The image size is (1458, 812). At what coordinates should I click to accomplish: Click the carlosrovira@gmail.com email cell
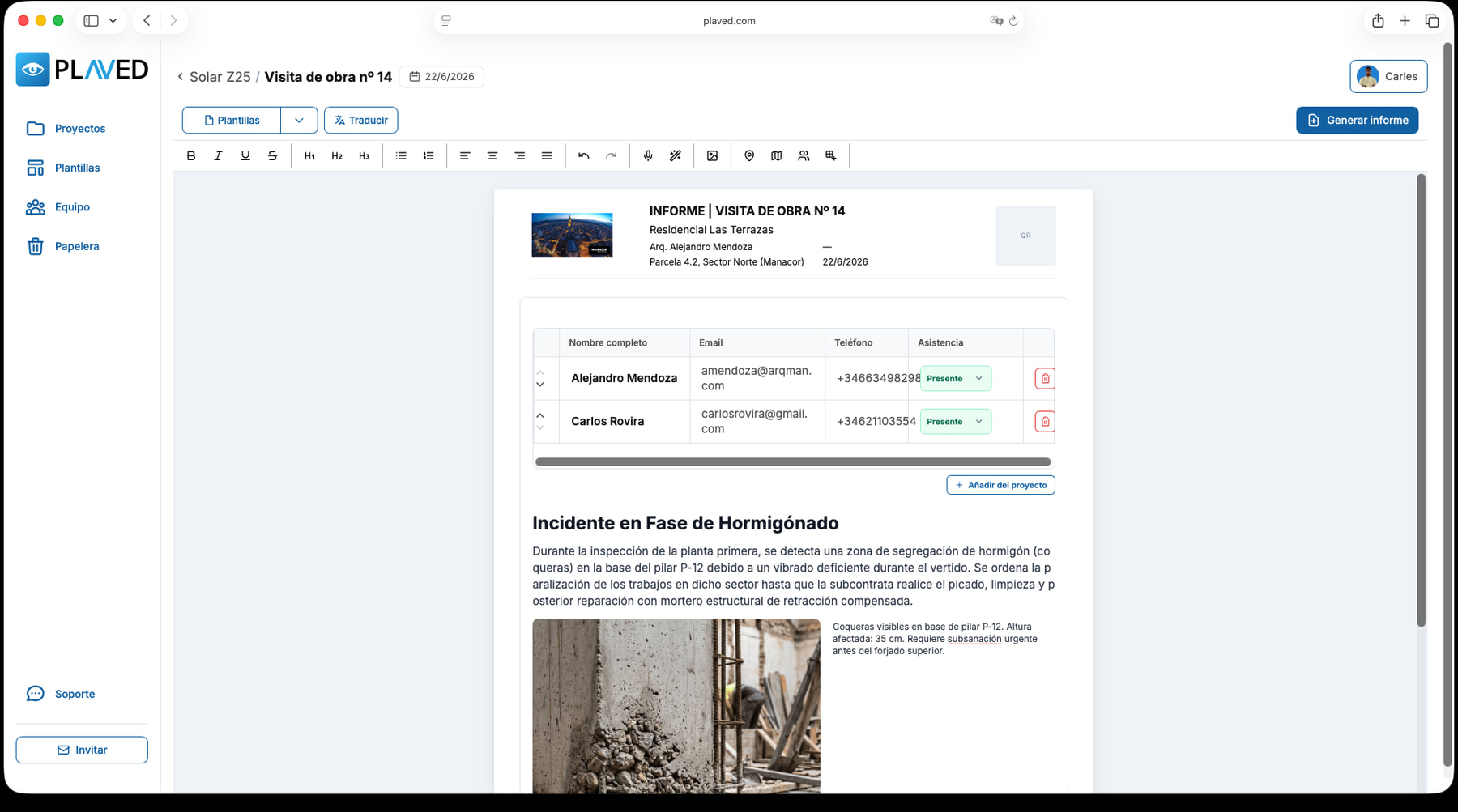tap(757, 421)
